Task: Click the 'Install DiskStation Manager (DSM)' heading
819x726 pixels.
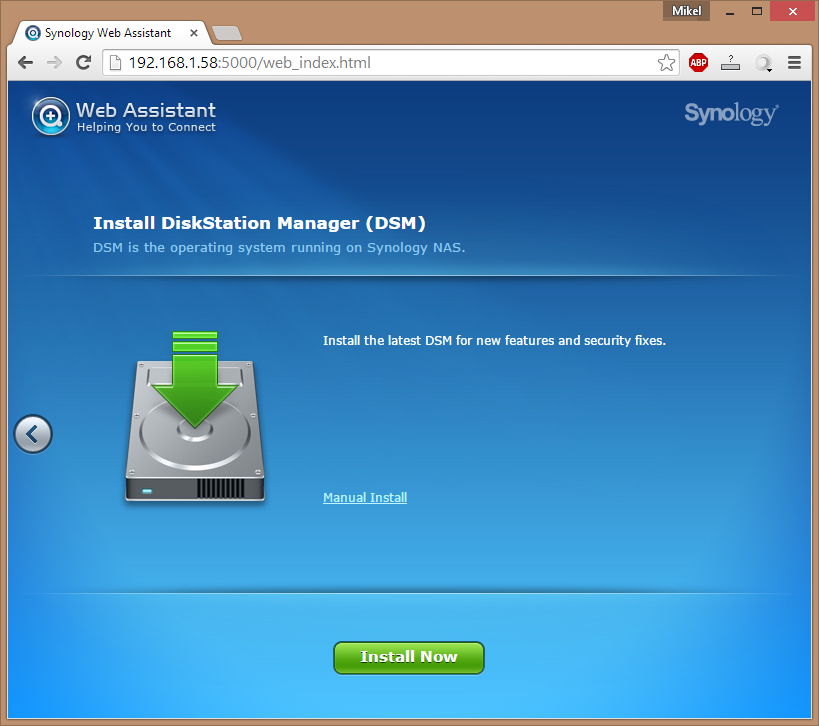Action: pos(259,223)
